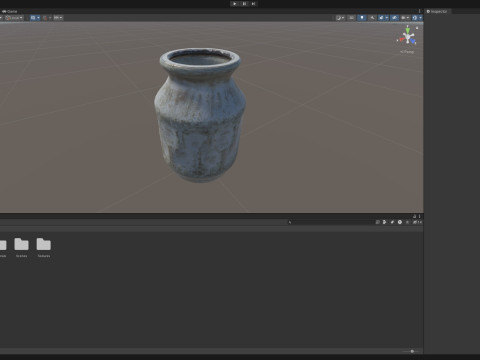Click the Play button
480x360 pixels.
(x=235, y=4)
